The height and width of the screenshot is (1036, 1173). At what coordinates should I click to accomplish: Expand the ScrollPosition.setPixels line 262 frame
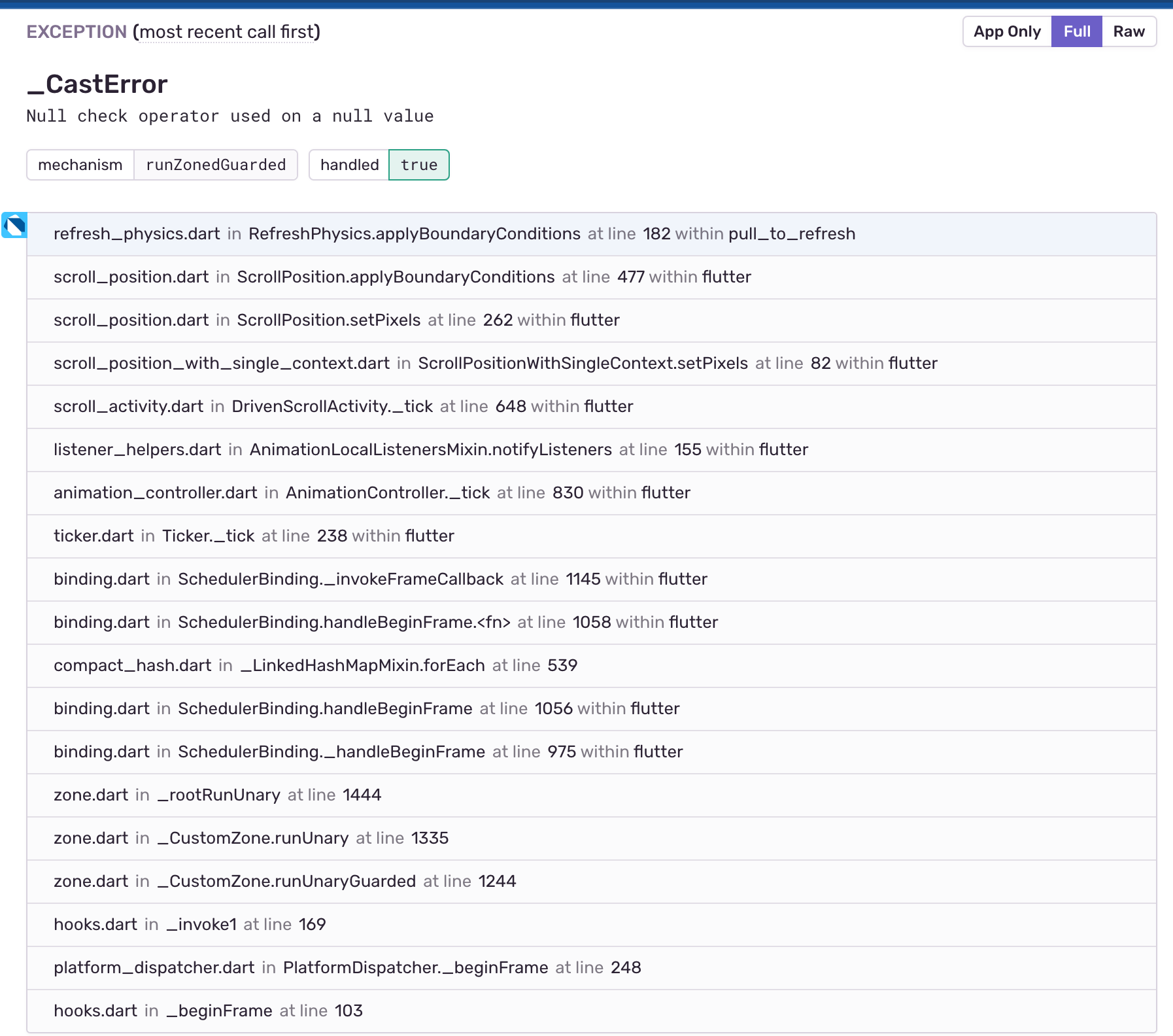tap(591, 320)
